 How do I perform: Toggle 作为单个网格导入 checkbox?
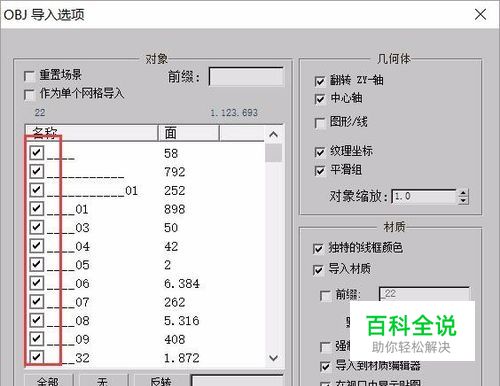tap(30, 95)
